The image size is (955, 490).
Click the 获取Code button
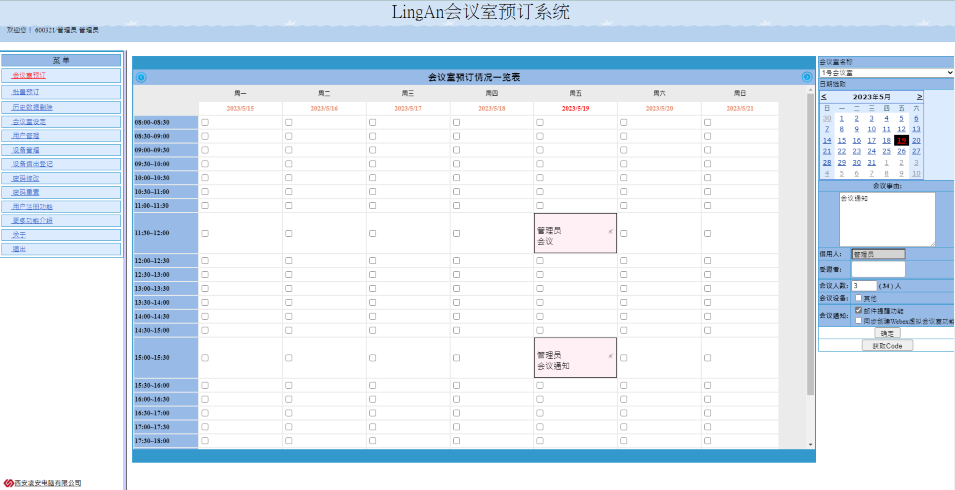click(887, 345)
